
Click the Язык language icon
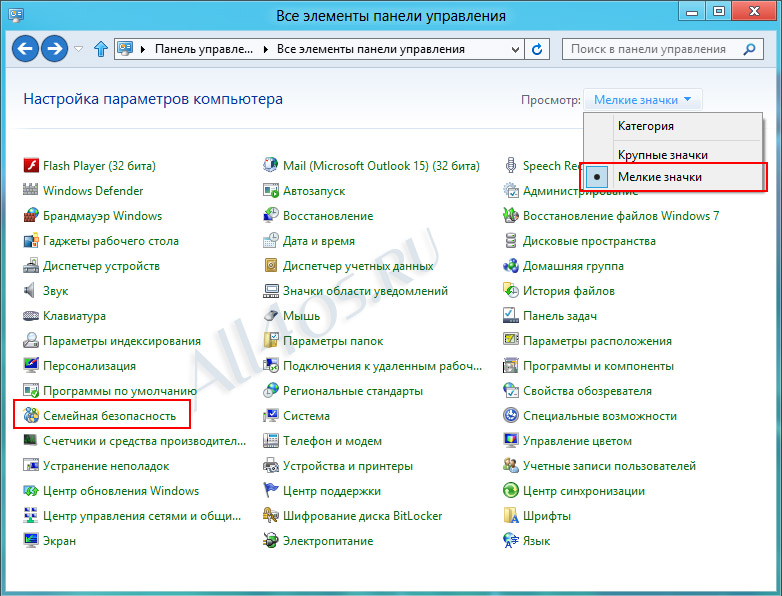click(x=511, y=540)
